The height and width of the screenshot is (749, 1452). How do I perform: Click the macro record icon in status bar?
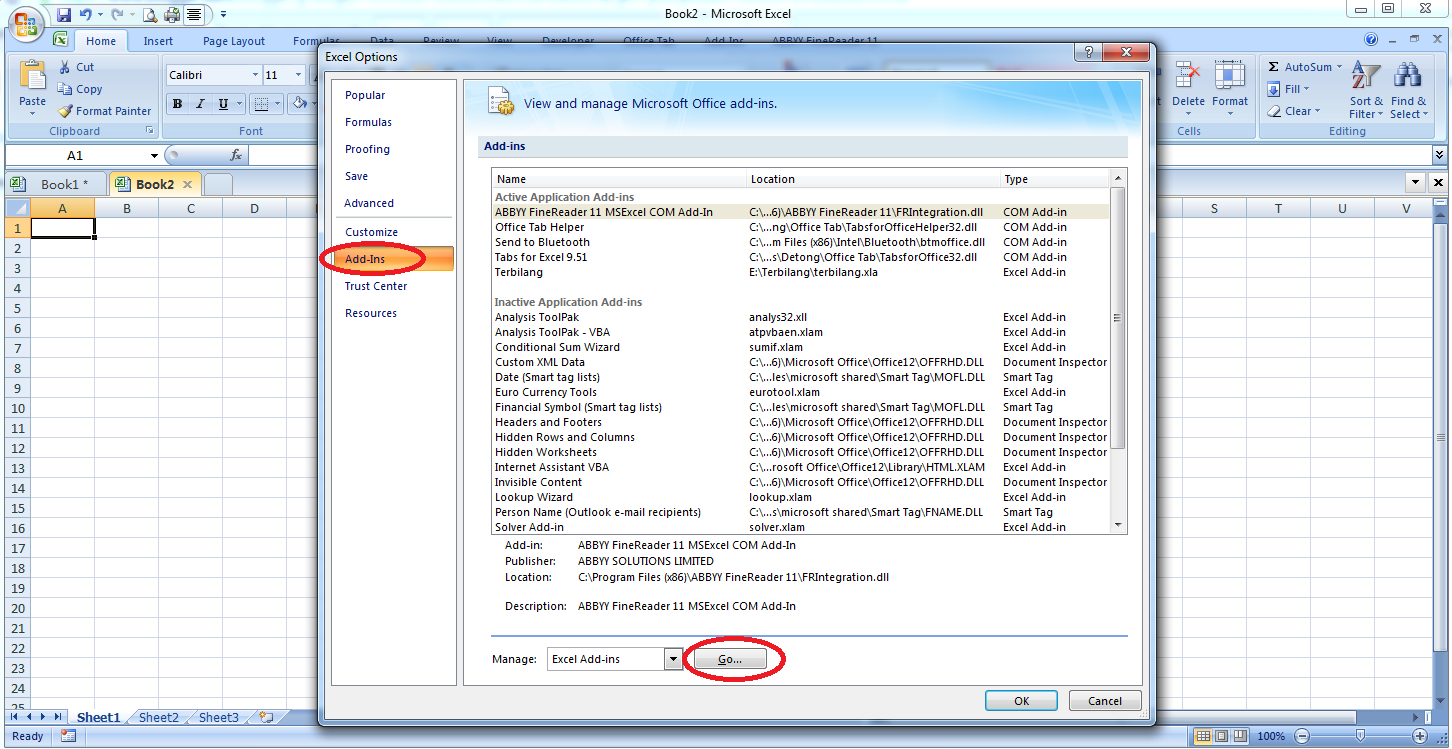click(x=68, y=736)
